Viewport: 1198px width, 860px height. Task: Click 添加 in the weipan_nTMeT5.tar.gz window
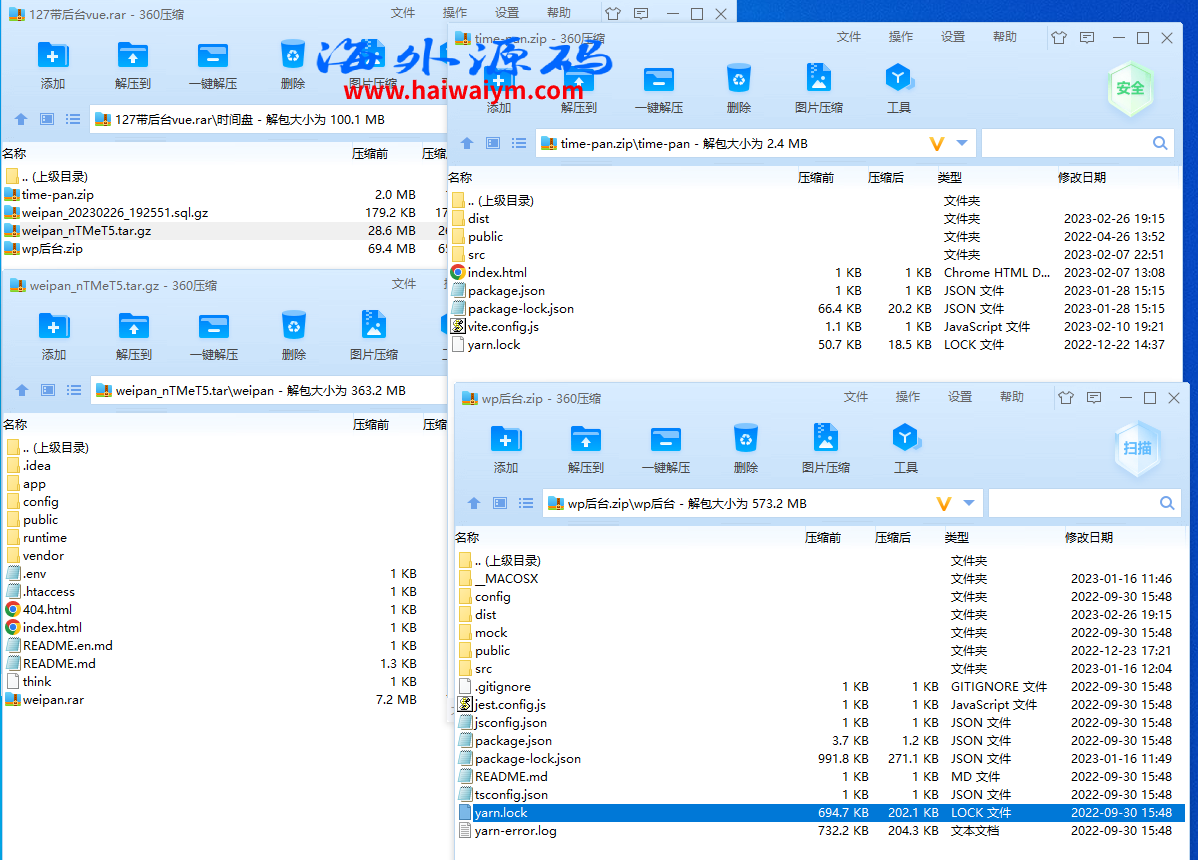coord(53,335)
